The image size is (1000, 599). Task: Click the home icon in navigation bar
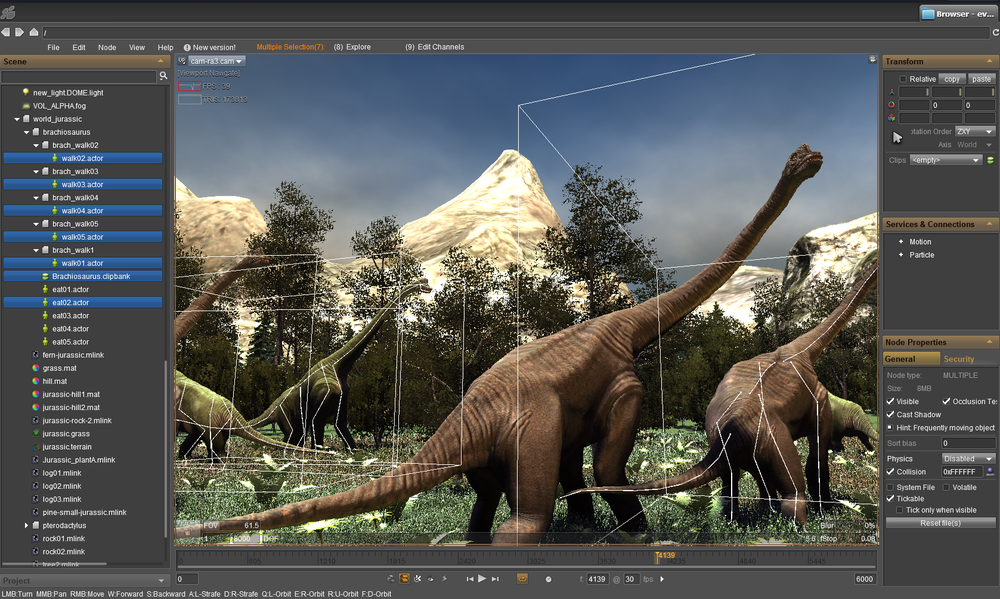(33, 32)
